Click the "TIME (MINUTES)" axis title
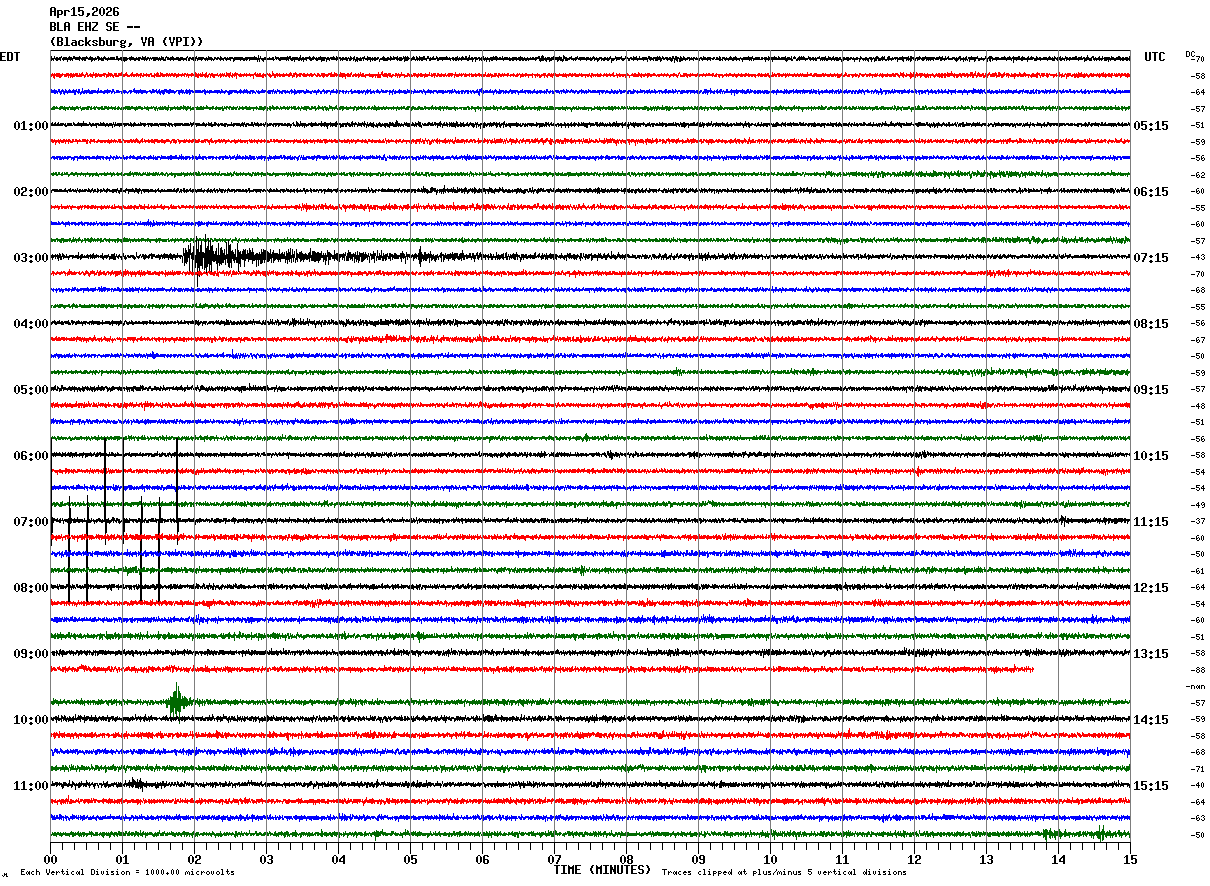This screenshot has height=886, width=1210. tap(602, 870)
